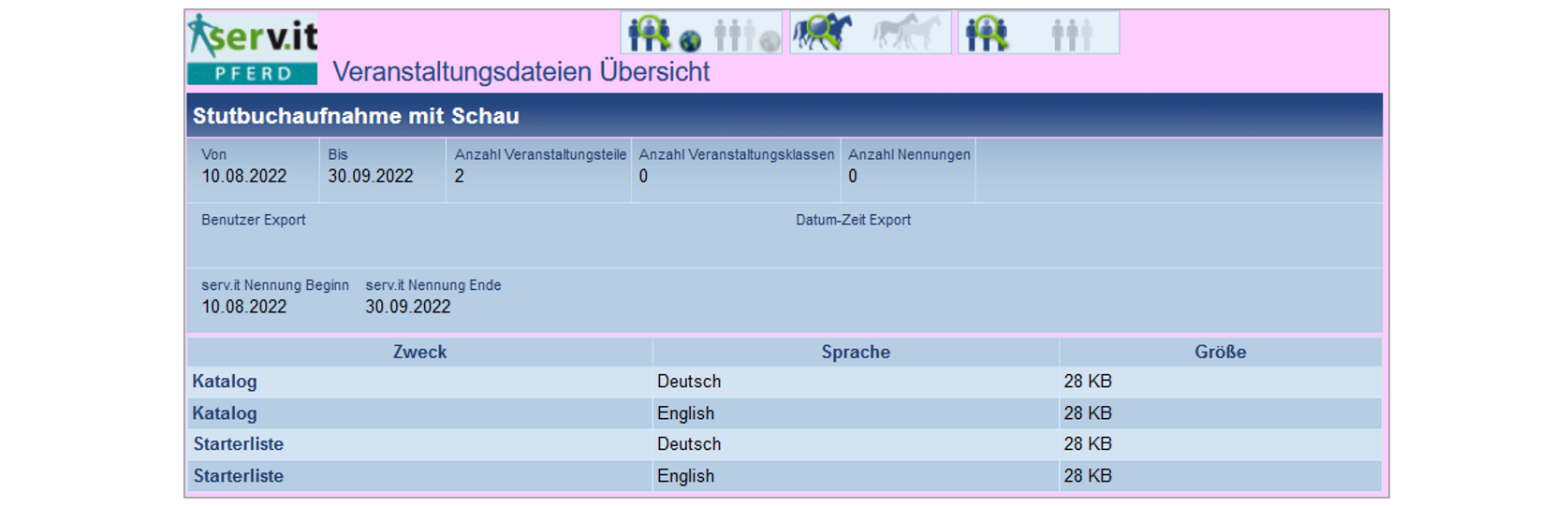Click the rightmost greyed-out people icon
Screen dimensions: 1568x506
tap(1072, 35)
